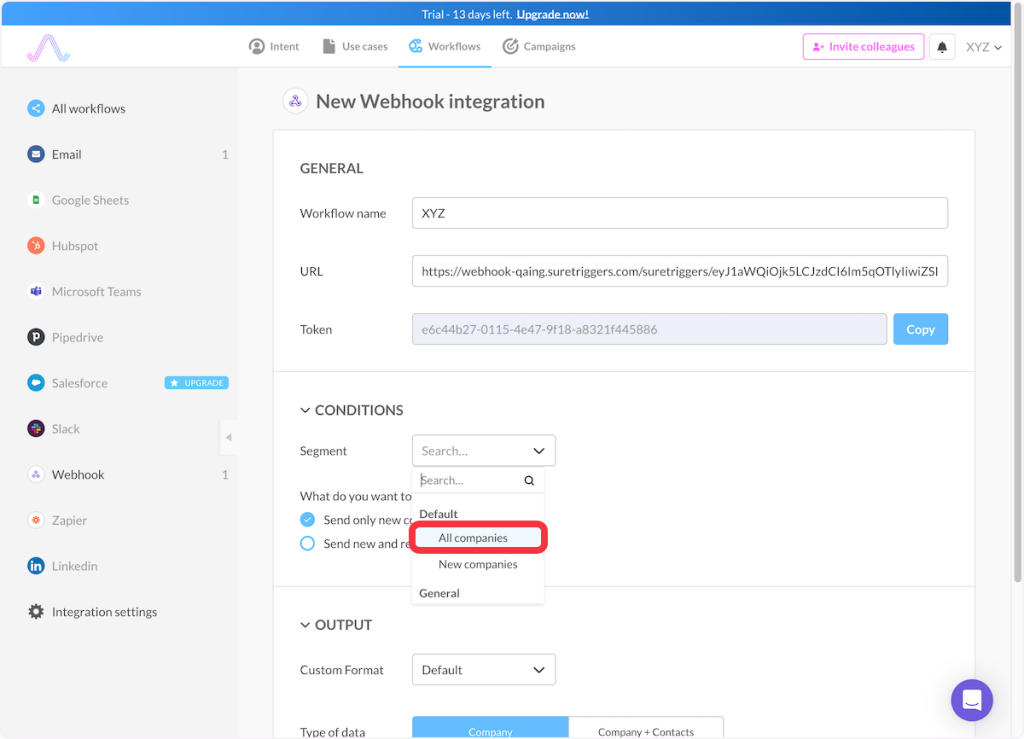Open the Custom Format dropdown
Screen dimensions: 1024x739
[x=483, y=670]
